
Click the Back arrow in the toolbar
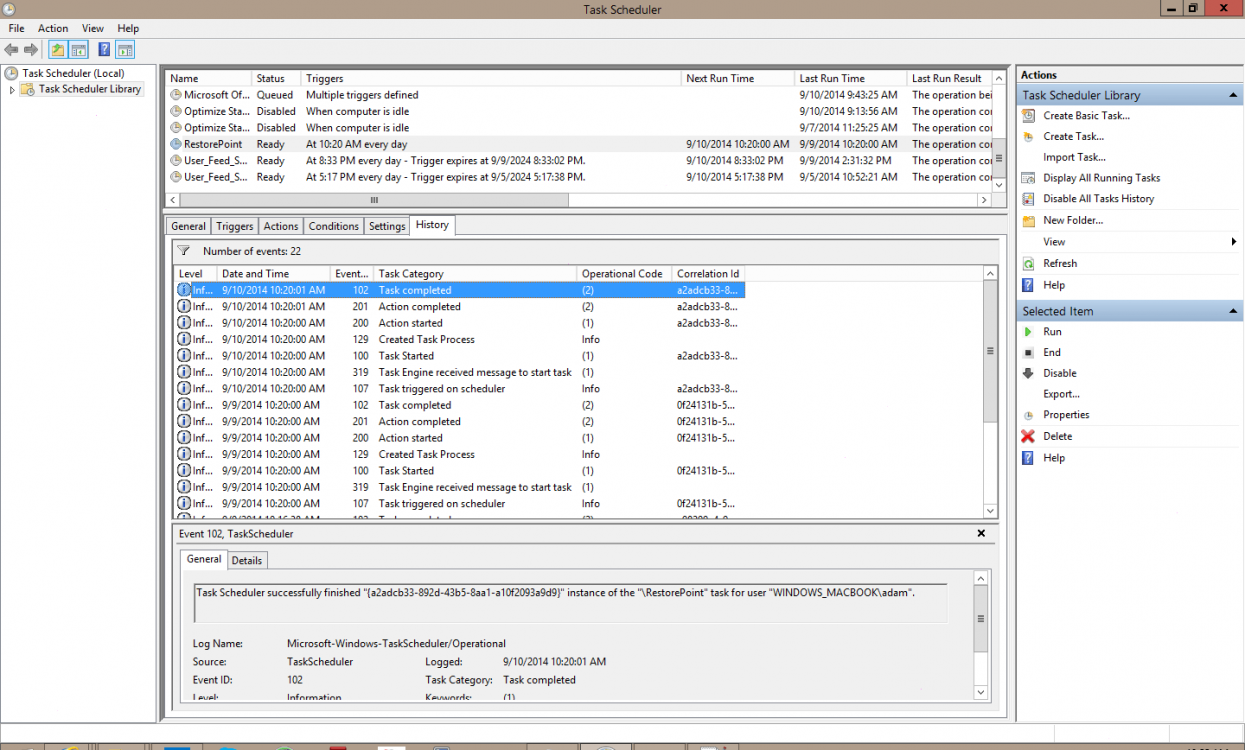pos(11,50)
